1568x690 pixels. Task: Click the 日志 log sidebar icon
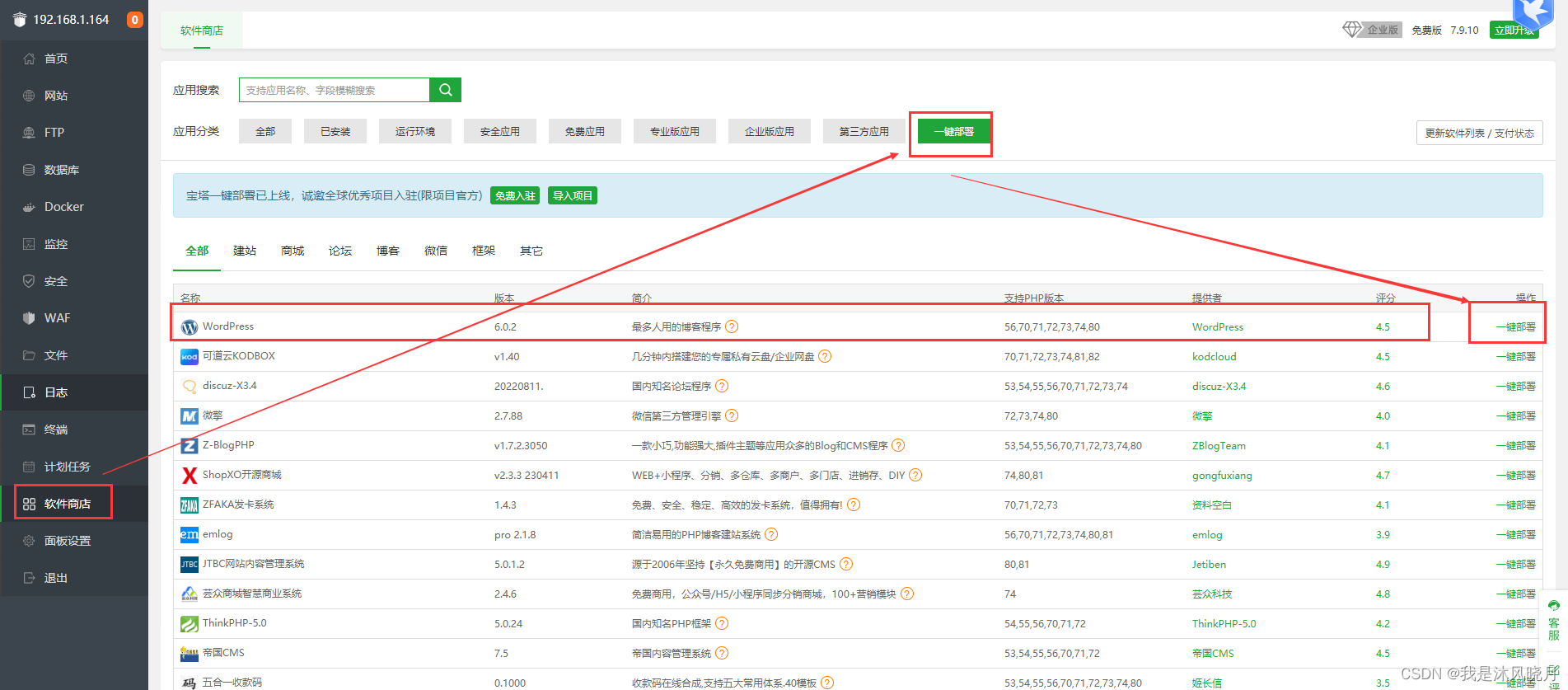pos(30,392)
